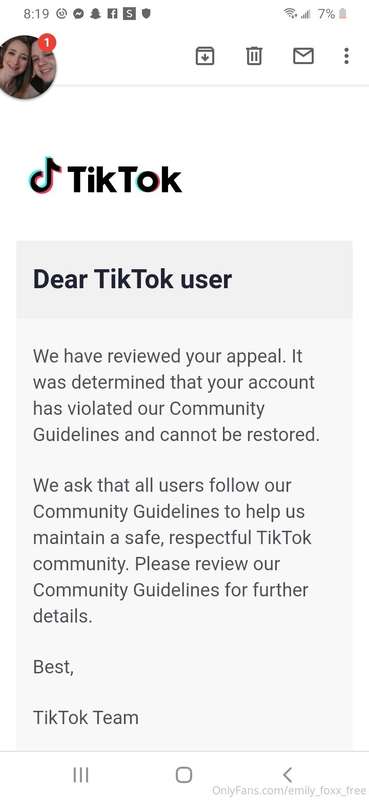The height and width of the screenshot is (800, 369).
Task: Tap the home navigation button
Action: 184,775
